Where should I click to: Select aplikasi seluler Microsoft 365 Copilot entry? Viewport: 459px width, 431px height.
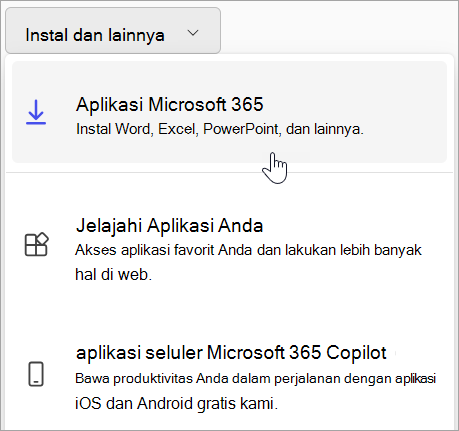tap(229, 377)
